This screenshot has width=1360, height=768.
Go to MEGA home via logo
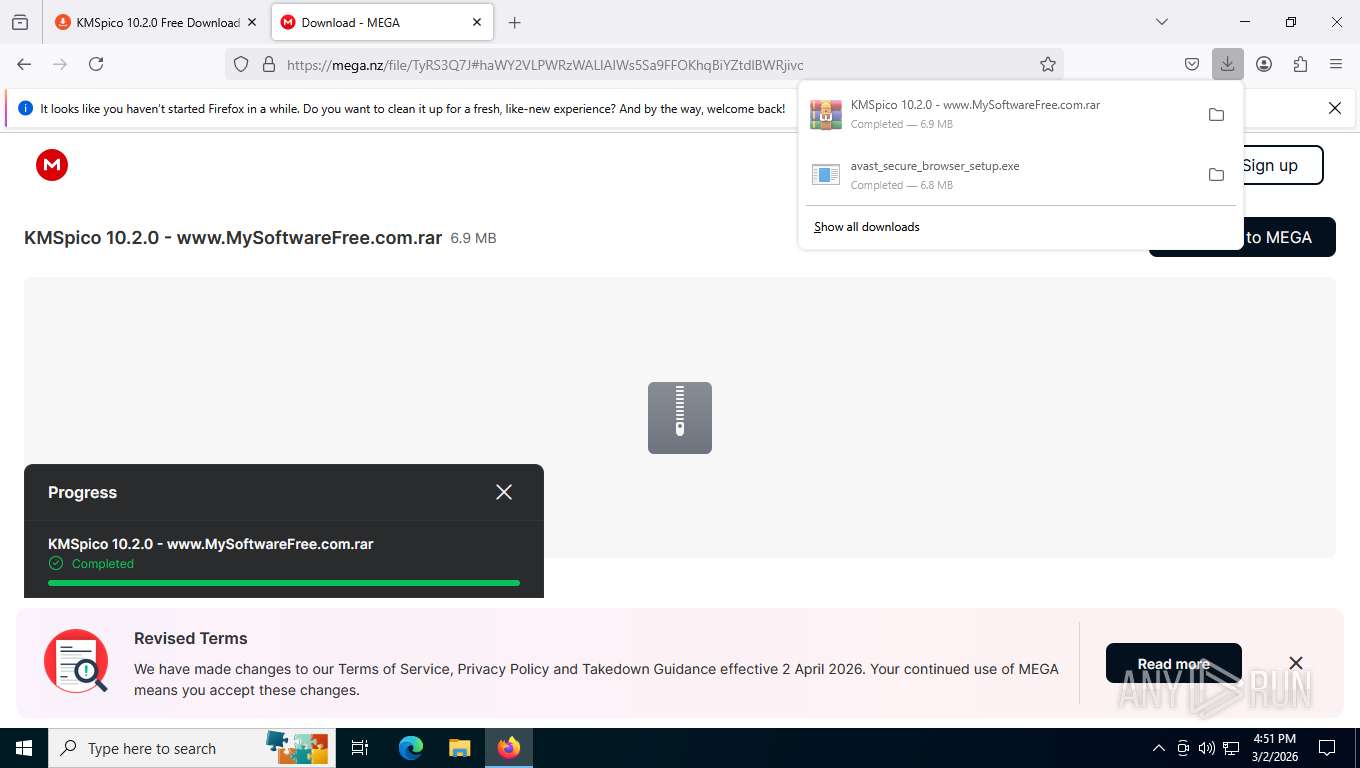pyautogui.click(x=52, y=165)
